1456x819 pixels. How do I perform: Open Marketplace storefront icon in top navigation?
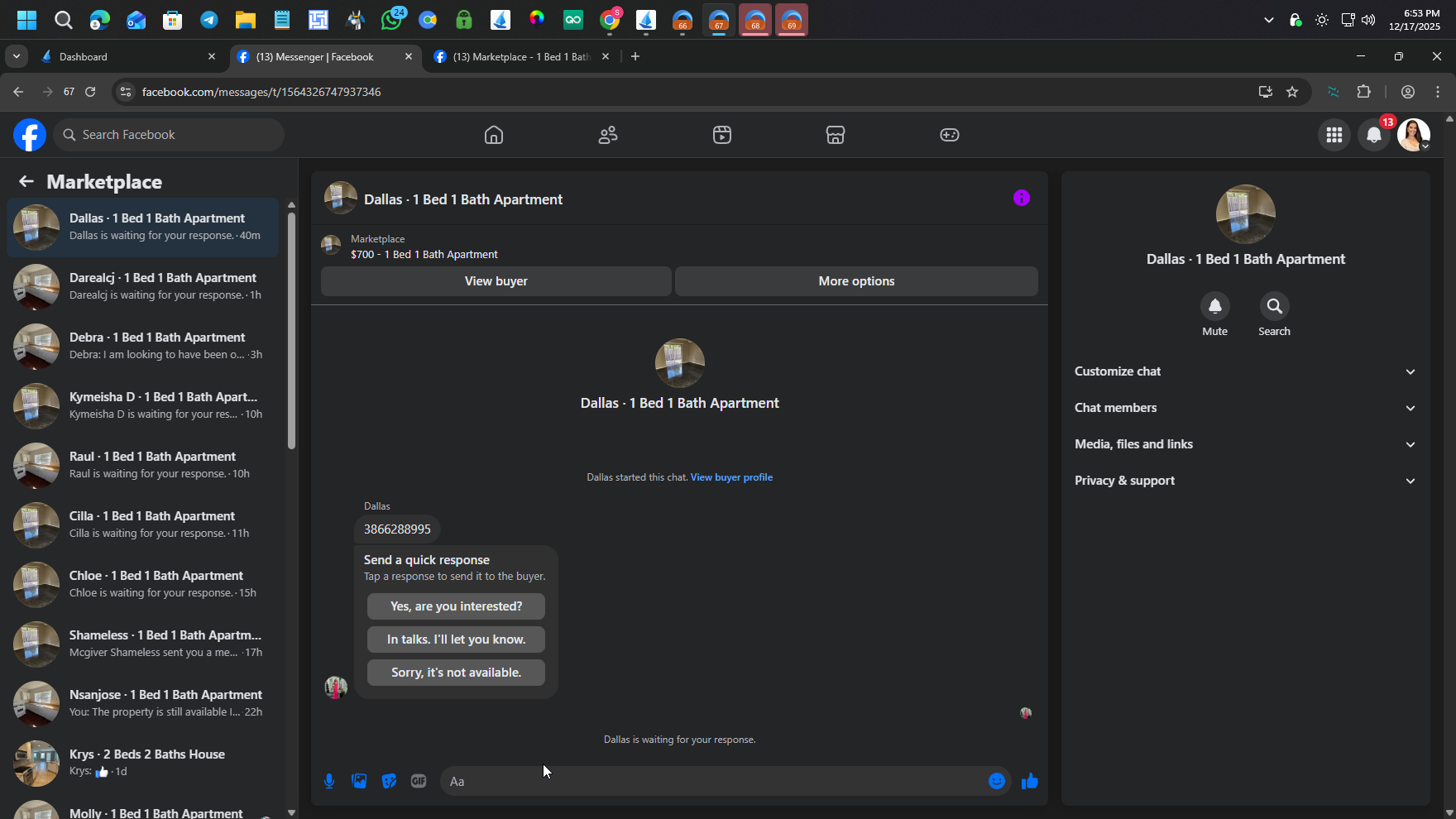836,135
